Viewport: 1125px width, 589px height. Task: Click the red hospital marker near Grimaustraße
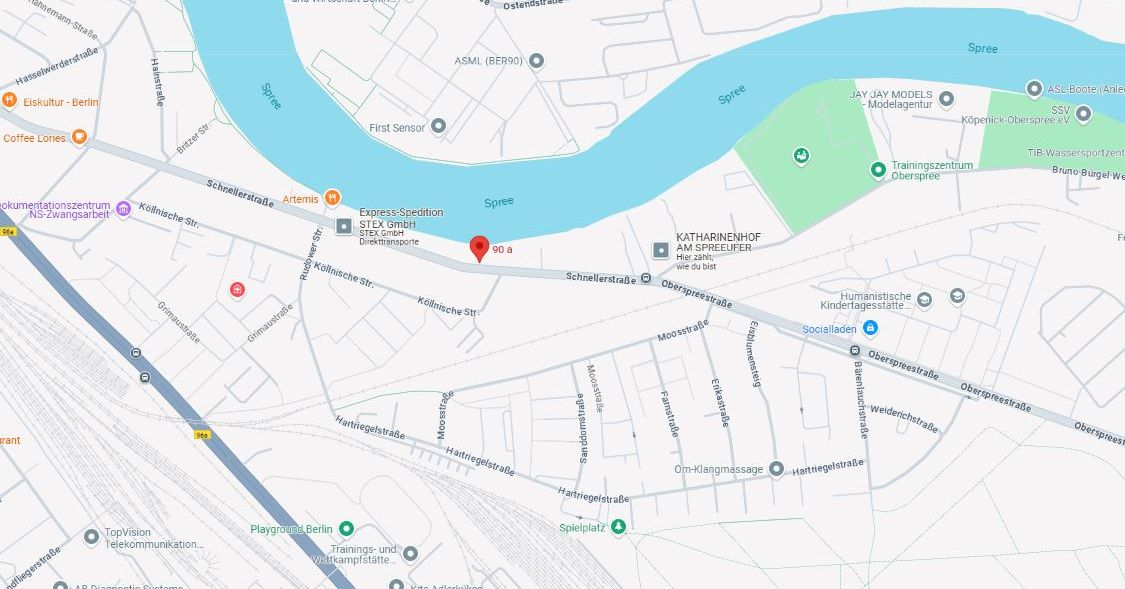coord(237,290)
